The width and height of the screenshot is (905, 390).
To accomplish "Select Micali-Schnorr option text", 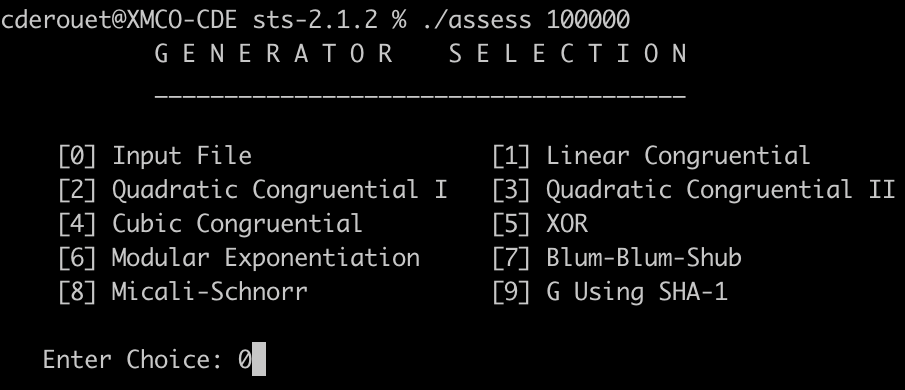I will point(210,291).
